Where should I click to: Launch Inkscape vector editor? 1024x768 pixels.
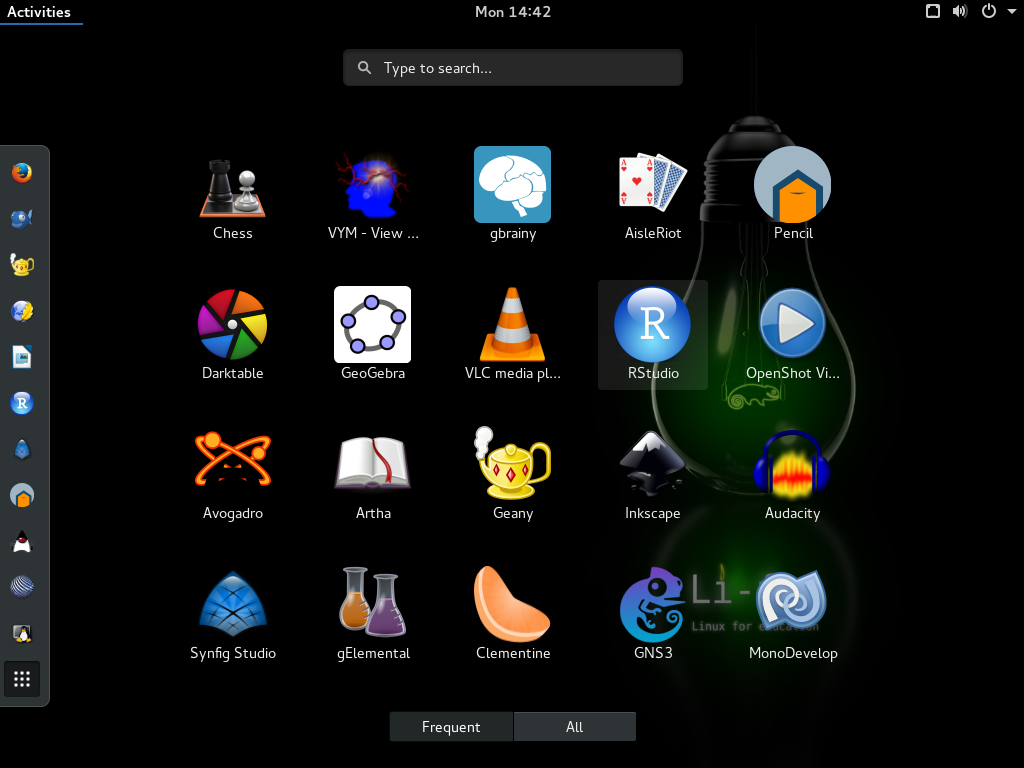[x=652, y=466]
